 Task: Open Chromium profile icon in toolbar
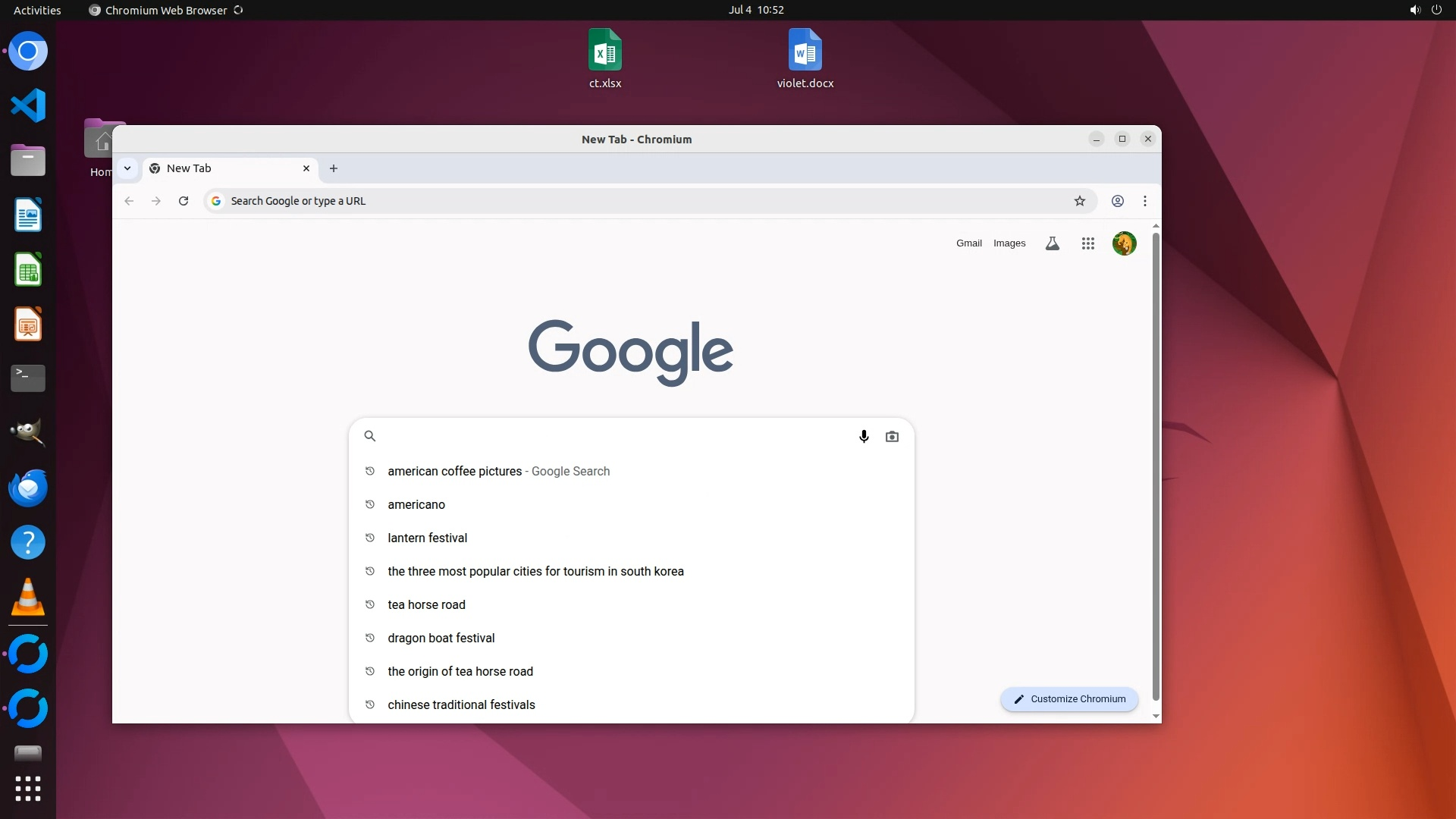[1118, 201]
